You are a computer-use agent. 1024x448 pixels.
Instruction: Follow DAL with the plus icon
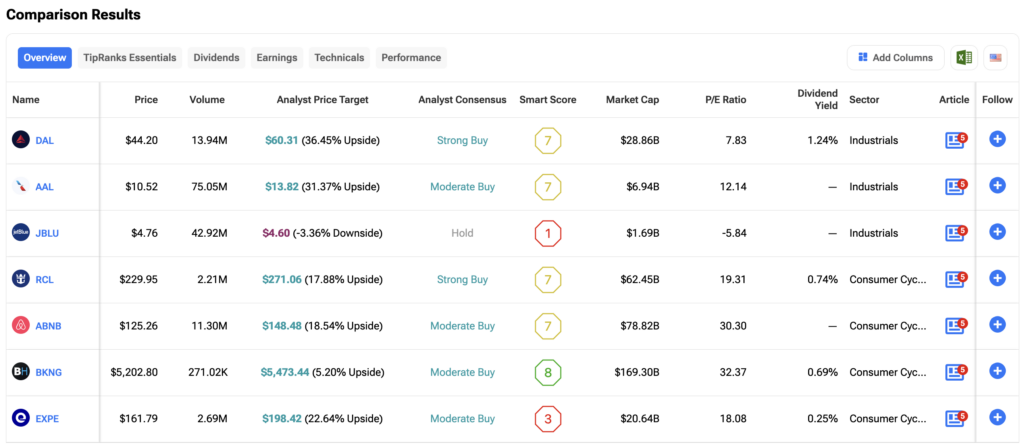coord(997,138)
